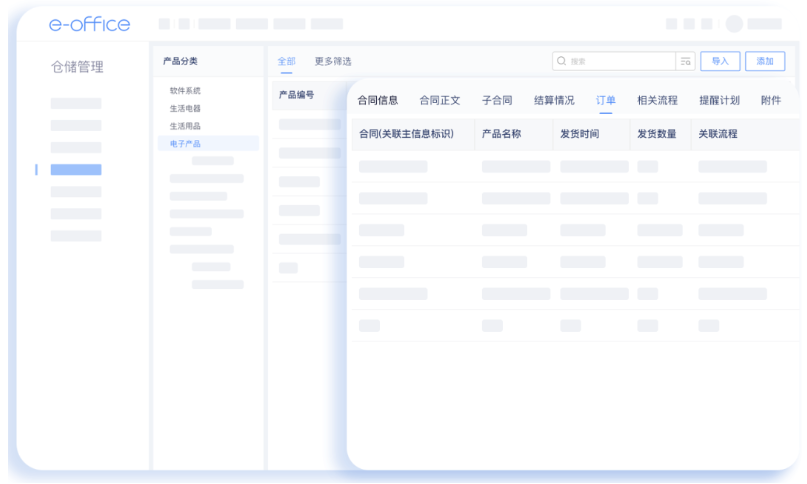The width and height of the screenshot is (807, 484).
Task: Select 电子产品 category
Action: (208, 144)
